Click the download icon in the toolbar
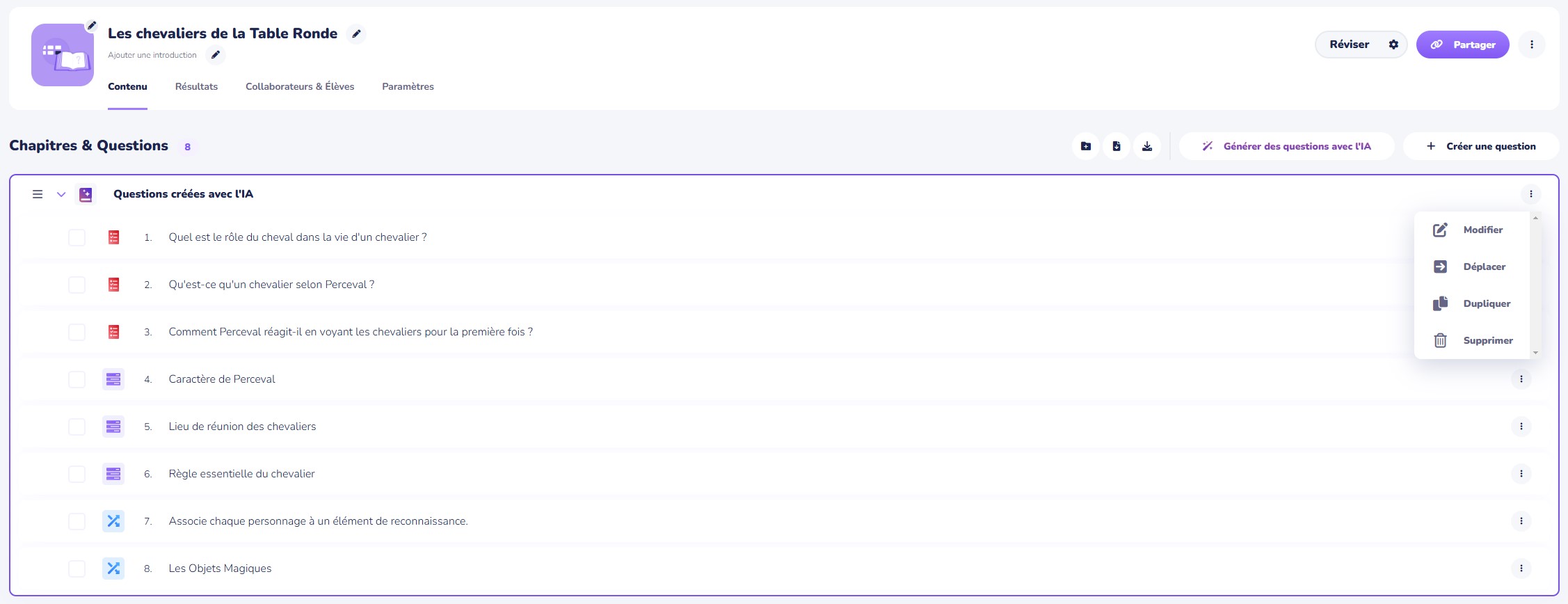1568x604 pixels. pyautogui.click(x=1147, y=146)
